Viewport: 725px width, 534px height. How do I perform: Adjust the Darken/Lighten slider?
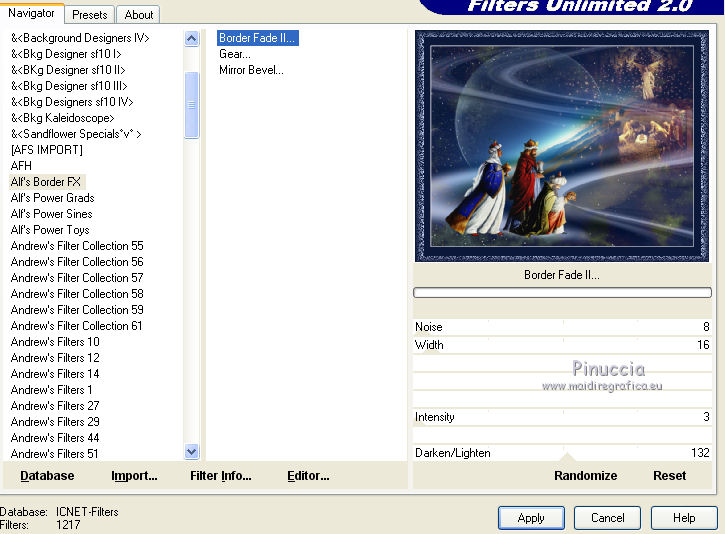[x=562, y=453]
